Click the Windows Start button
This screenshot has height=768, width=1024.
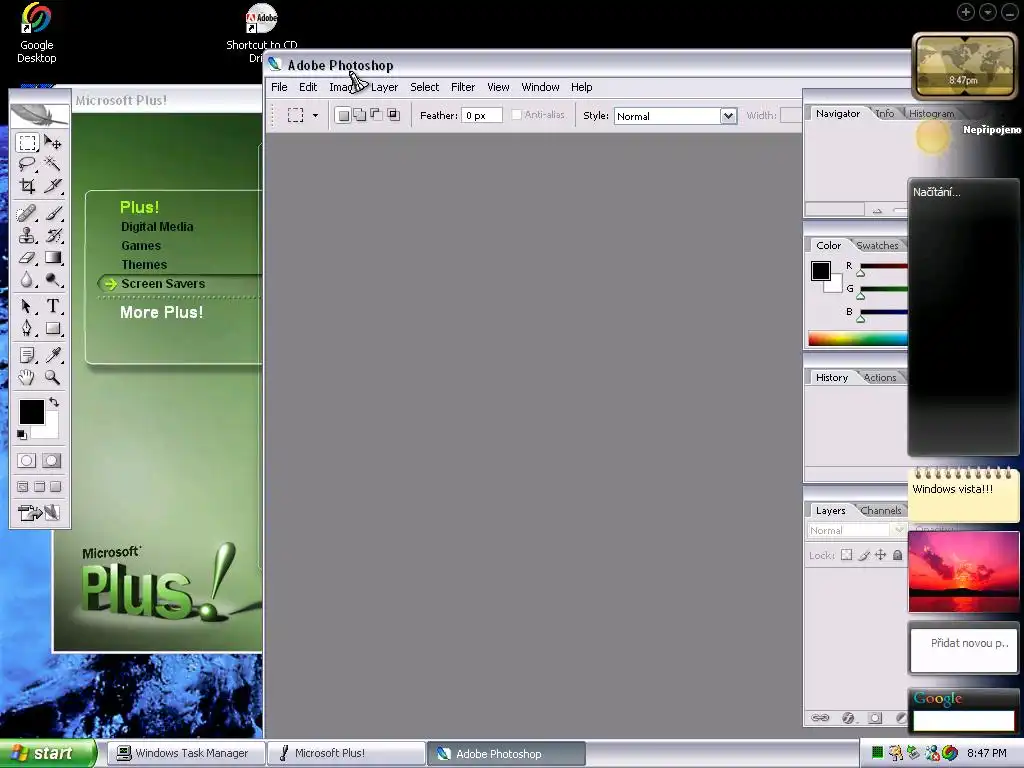(x=48, y=754)
